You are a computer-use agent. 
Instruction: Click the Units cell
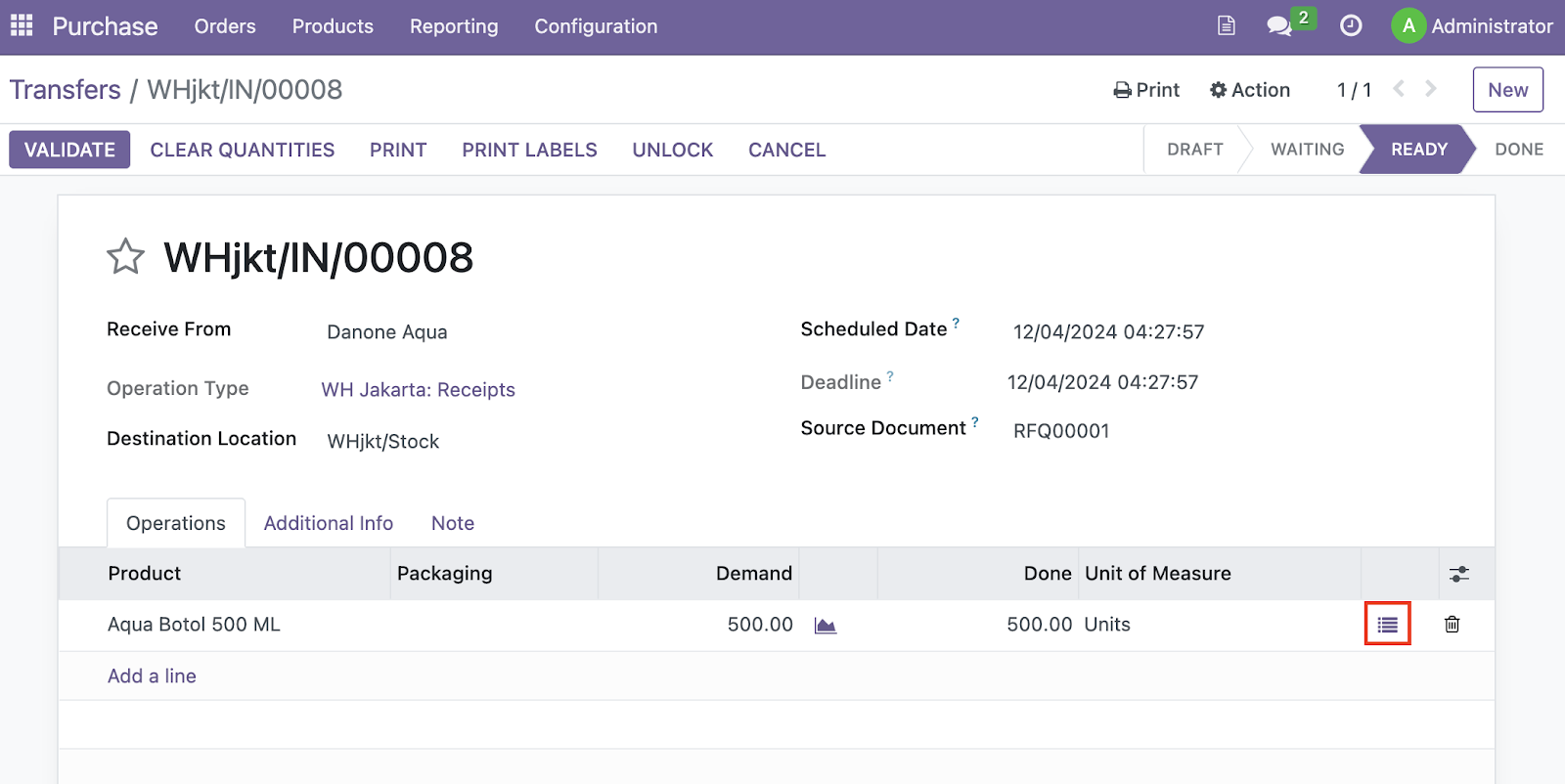[1107, 625]
